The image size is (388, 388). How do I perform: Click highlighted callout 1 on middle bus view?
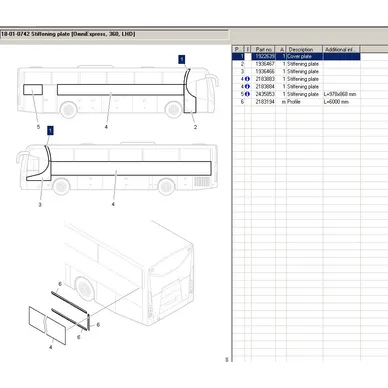50,130
